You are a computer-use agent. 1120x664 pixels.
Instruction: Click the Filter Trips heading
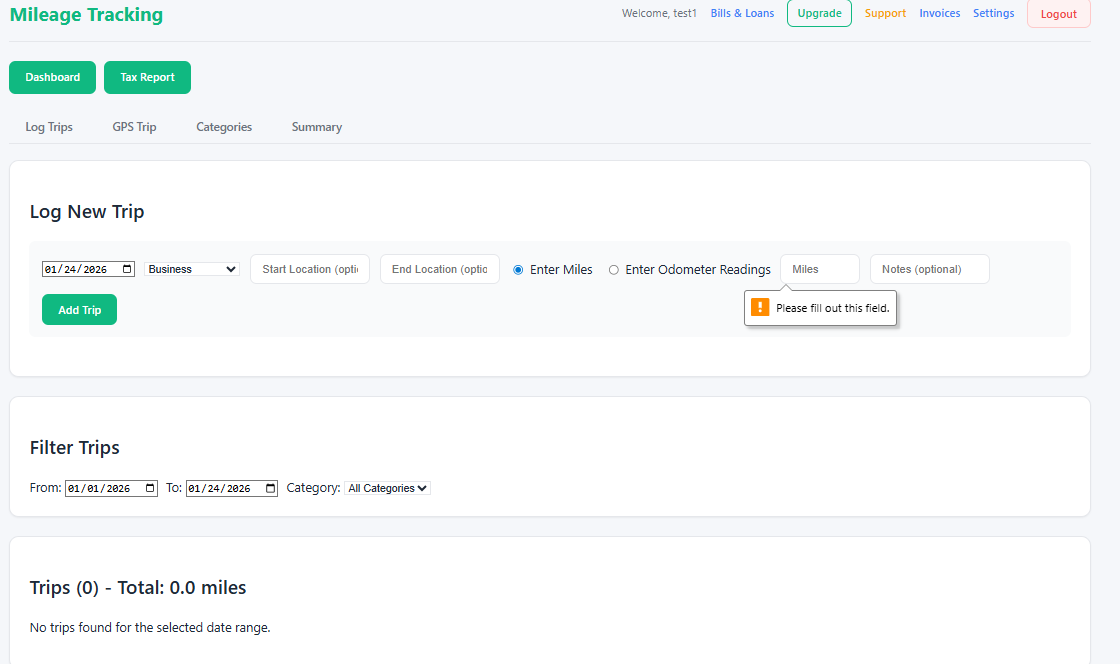coord(75,448)
